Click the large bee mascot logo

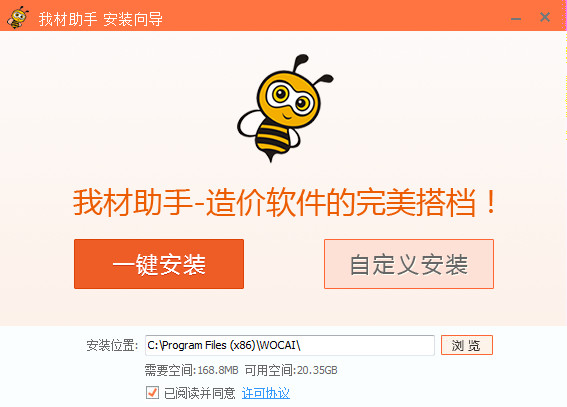click(x=285, y=108)
